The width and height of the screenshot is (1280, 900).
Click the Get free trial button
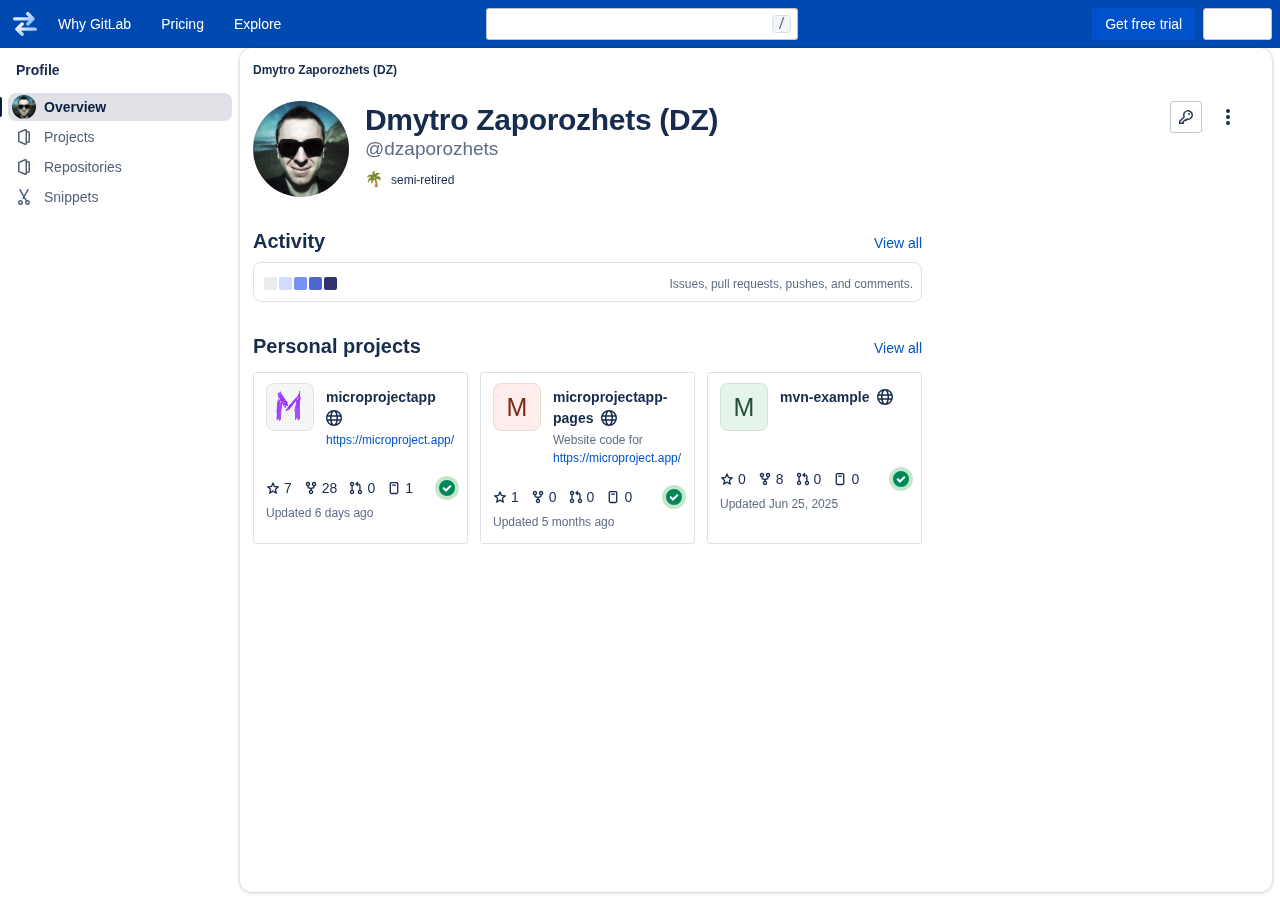pyautogui.click(x=1143, y=24)
